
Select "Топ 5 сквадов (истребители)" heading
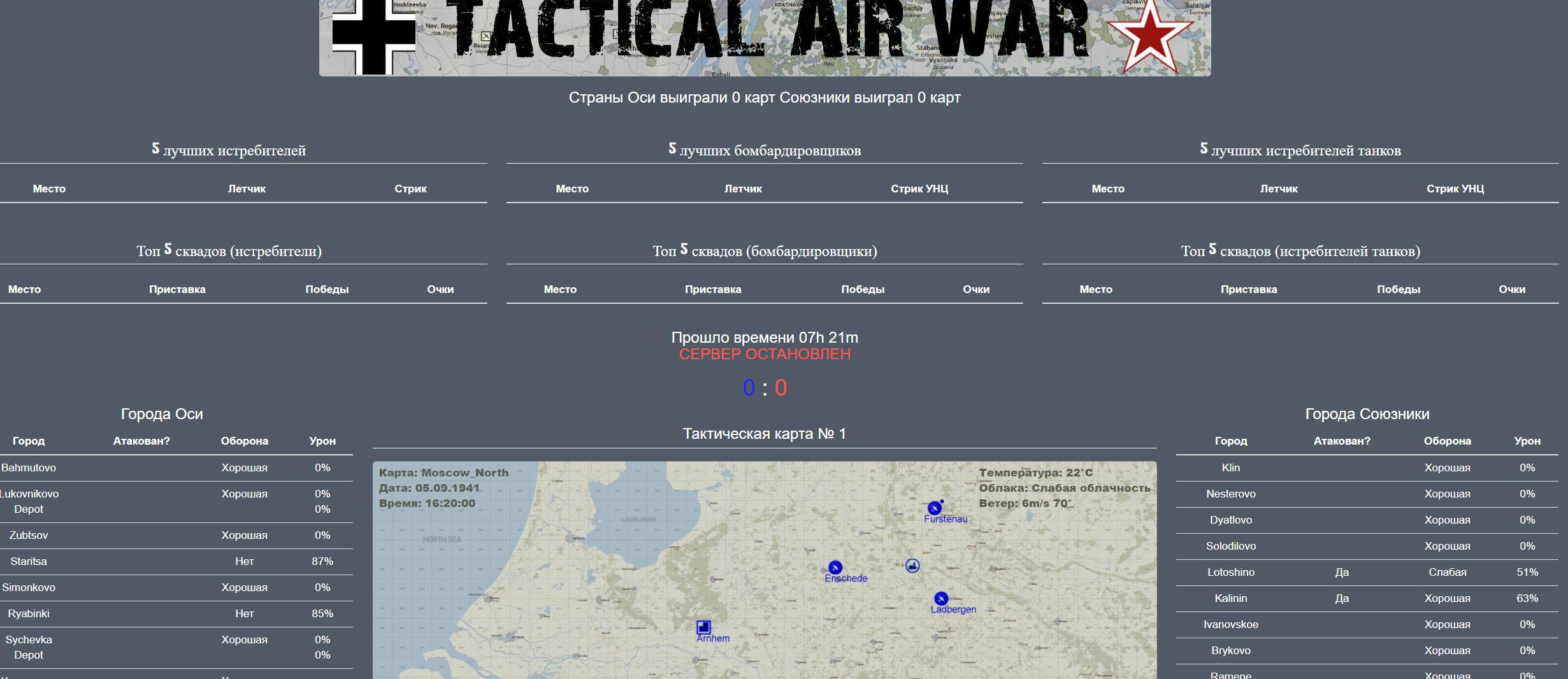point(229,251)
